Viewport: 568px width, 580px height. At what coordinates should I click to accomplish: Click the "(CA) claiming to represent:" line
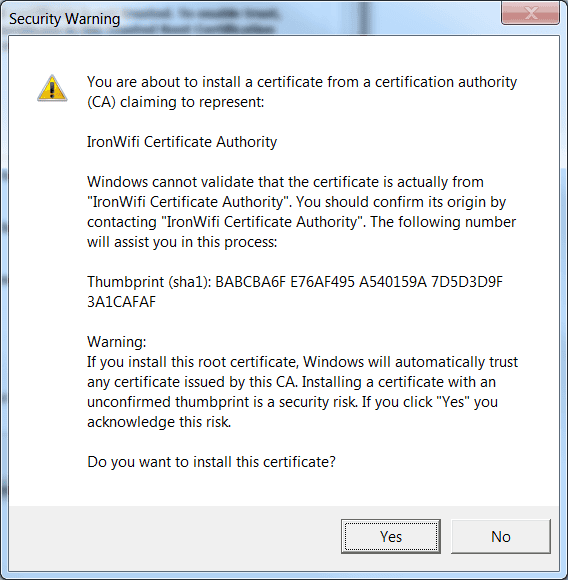pos(176,102)
